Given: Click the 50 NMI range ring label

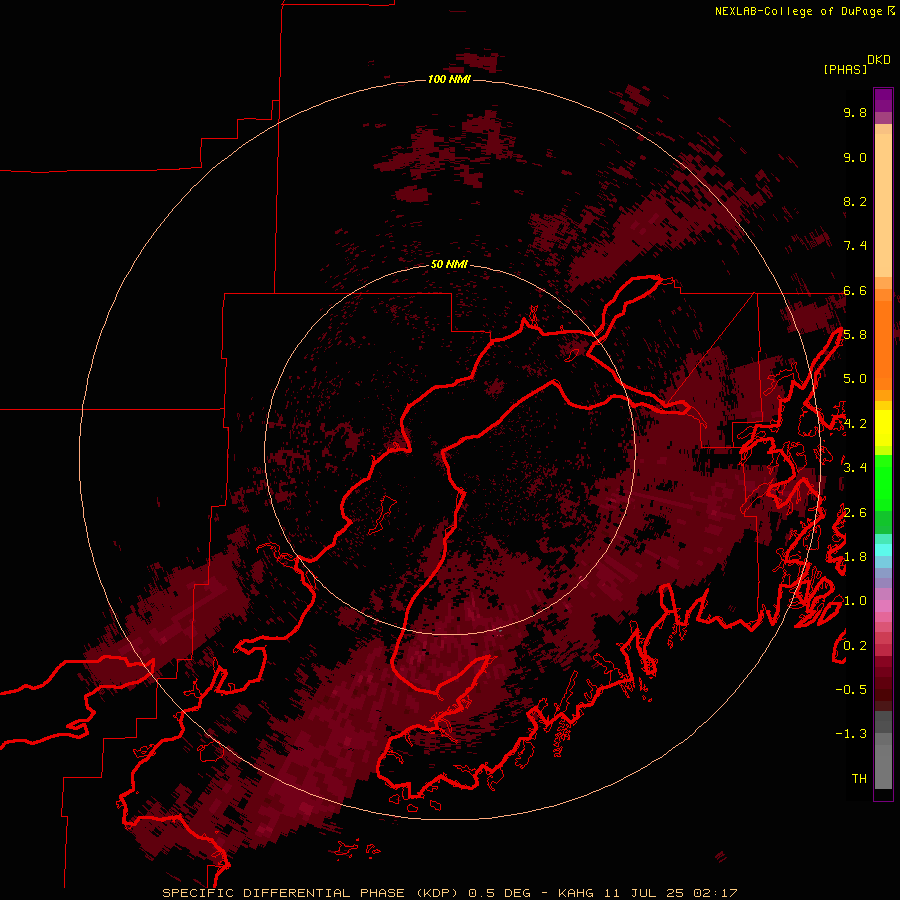Looking at the screenshot, I should (x=449, y=264).
